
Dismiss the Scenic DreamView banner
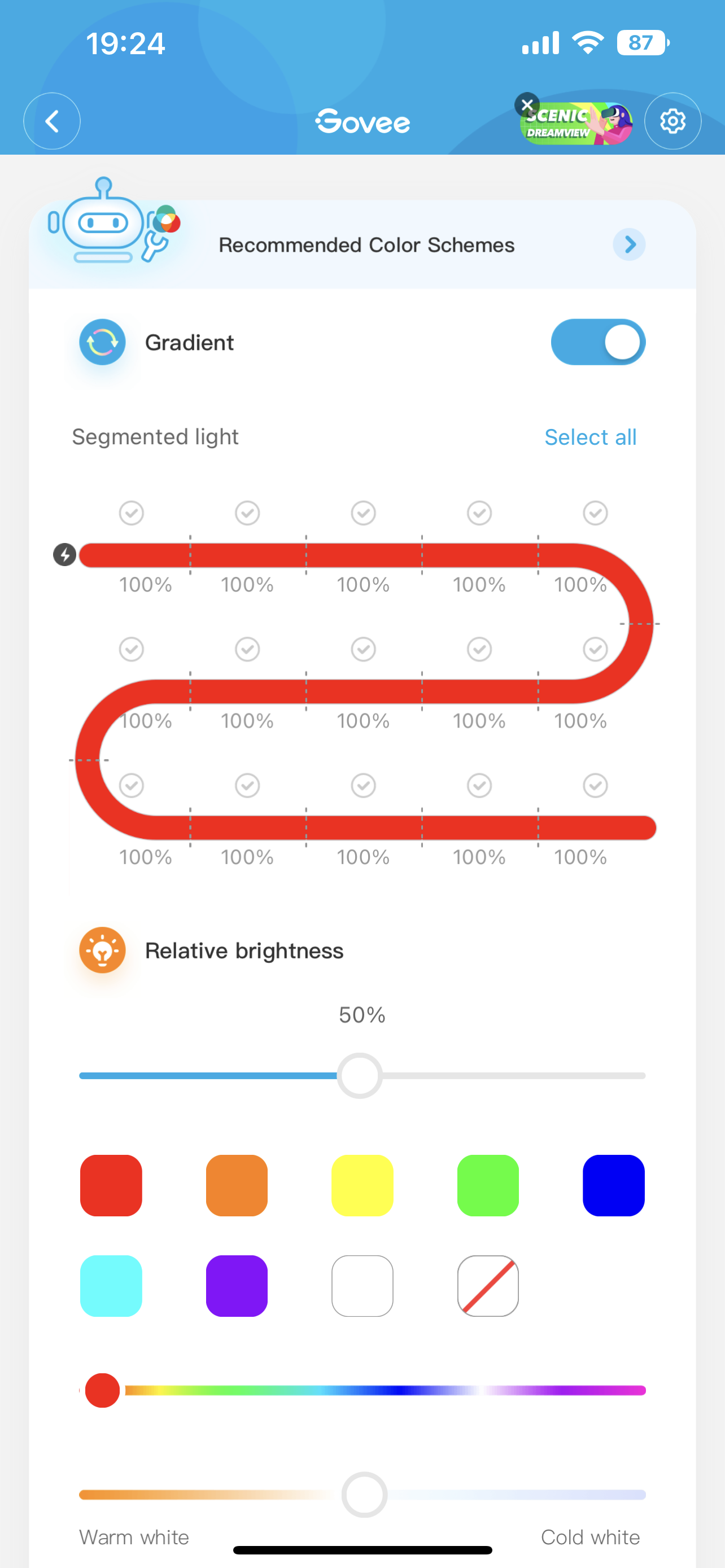click(527, 104)
